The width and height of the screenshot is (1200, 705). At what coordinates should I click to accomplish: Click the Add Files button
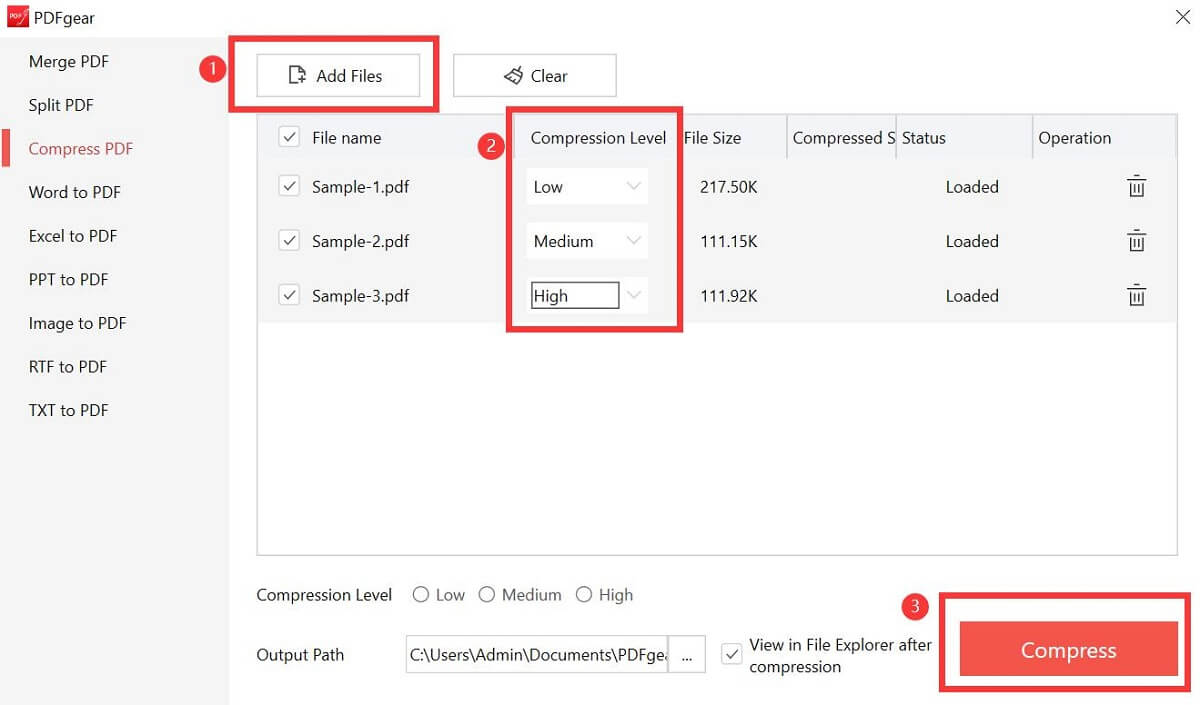pos(337,76)
